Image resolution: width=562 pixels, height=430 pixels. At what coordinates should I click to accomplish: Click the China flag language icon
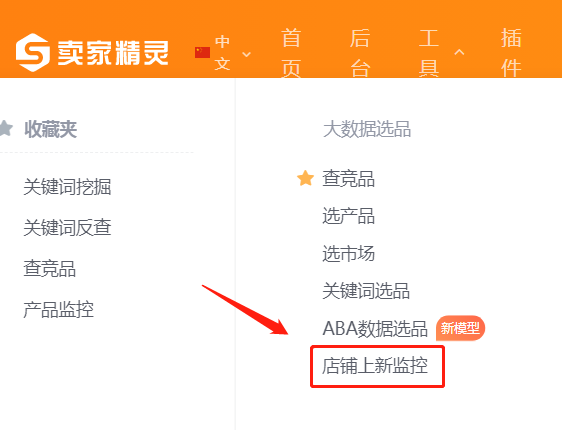click(202, 52)
